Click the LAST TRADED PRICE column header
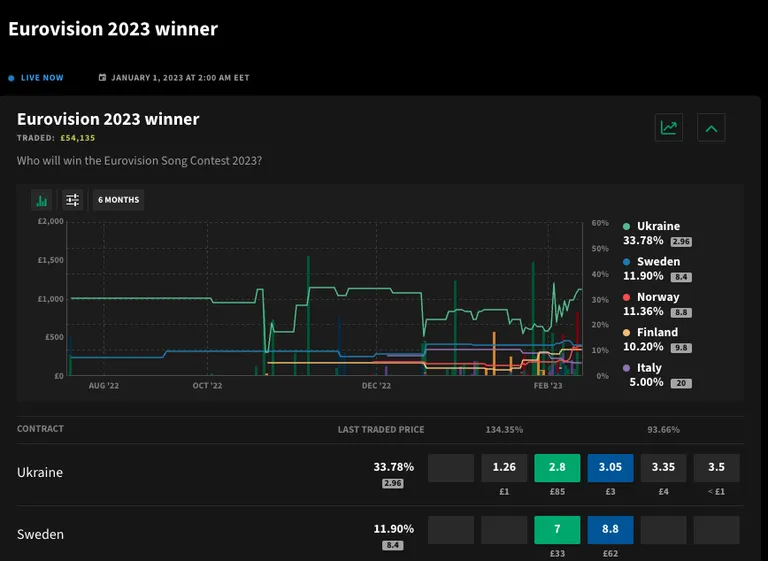Screen dimensions: 768x561 [381, 430]
